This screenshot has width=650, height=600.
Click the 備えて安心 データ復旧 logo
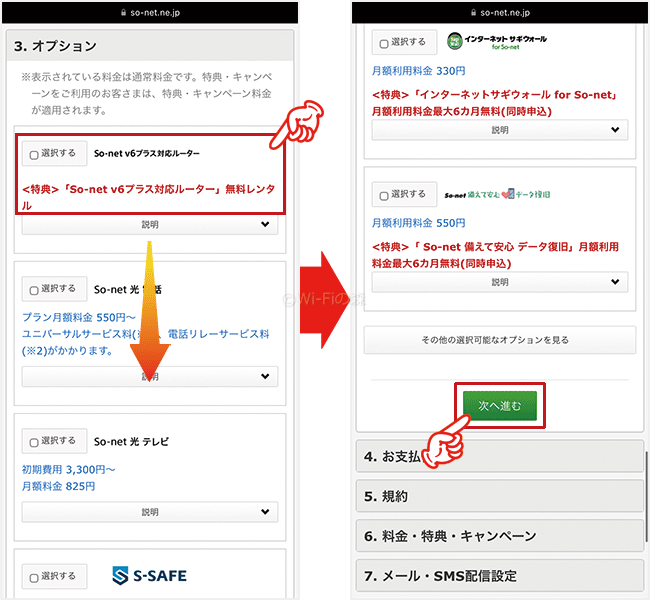pyautogui.click(x=497, y=194)
